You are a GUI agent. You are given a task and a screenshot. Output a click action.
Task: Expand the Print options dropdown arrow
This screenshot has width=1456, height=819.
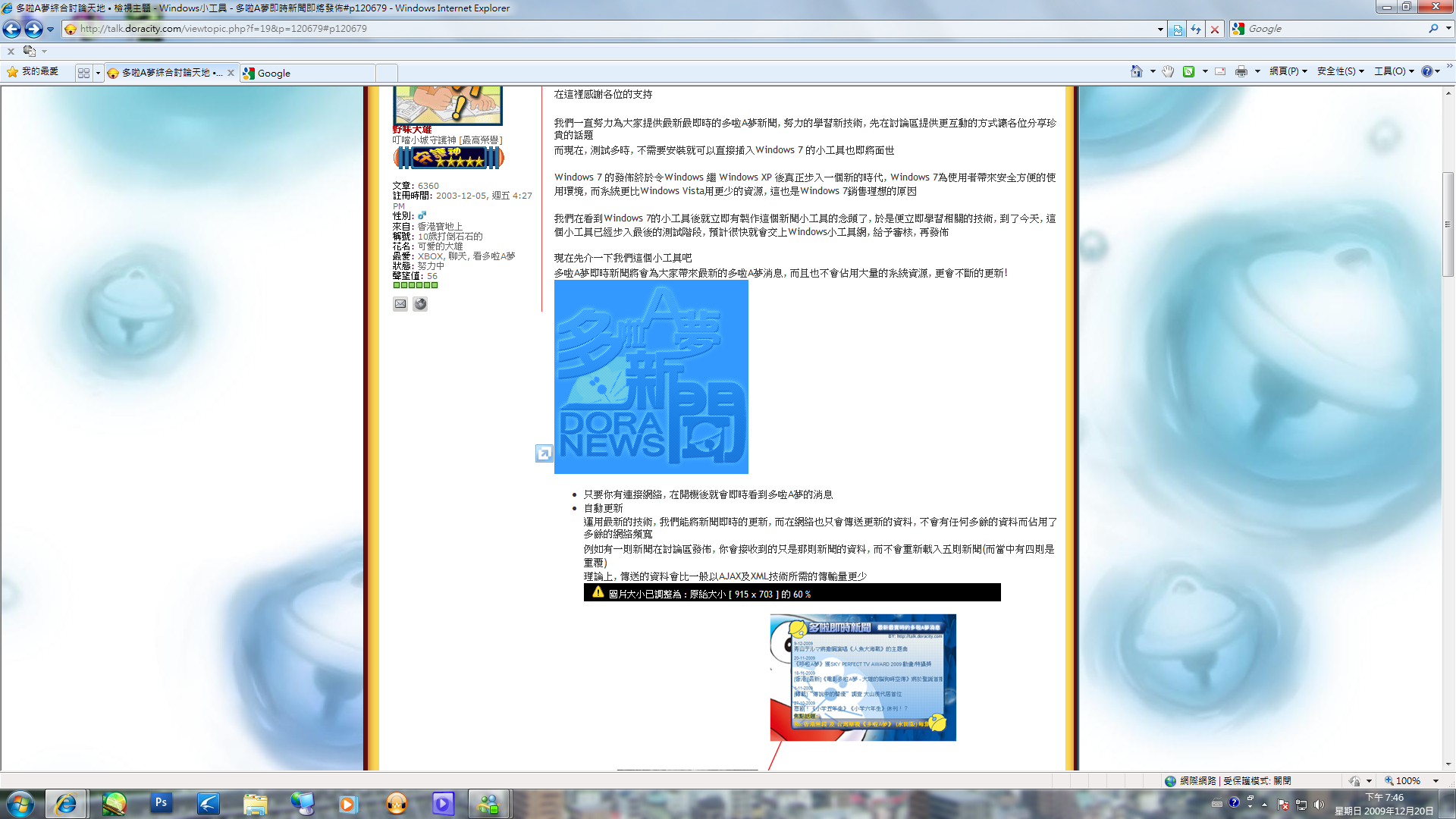tap(1257, 71)
